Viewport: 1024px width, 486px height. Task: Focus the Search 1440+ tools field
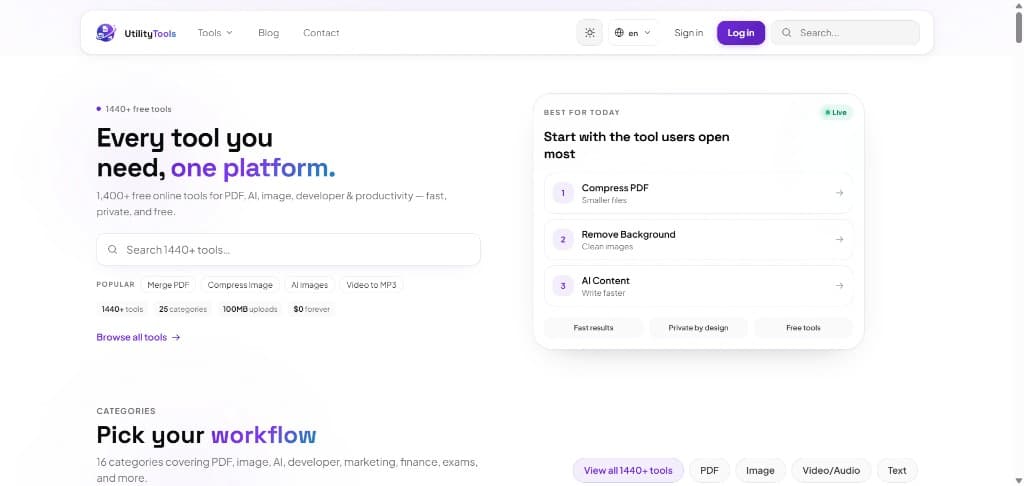(288, 250)
